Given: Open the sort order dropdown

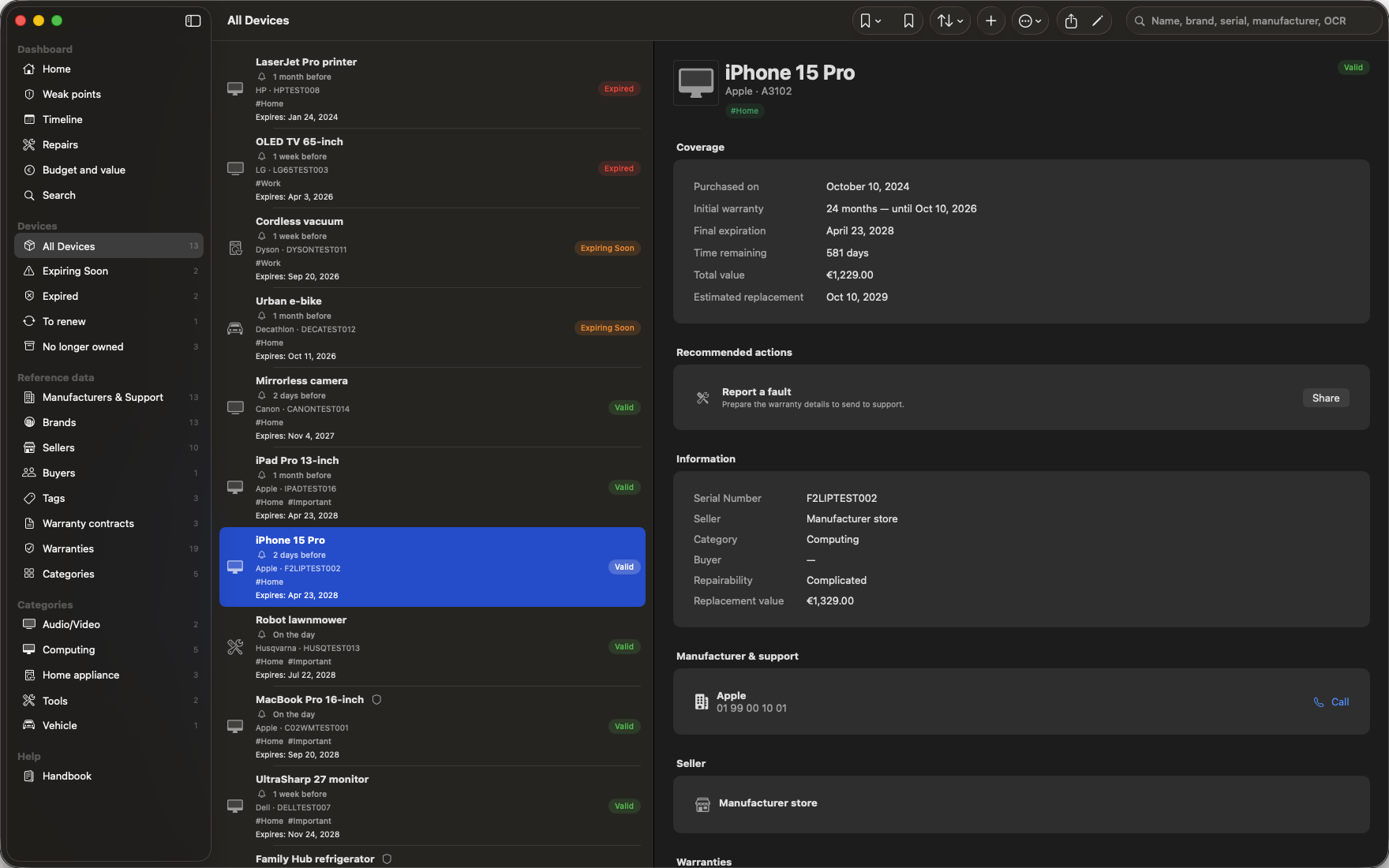Looking at the screenshot, I should 950,21.
